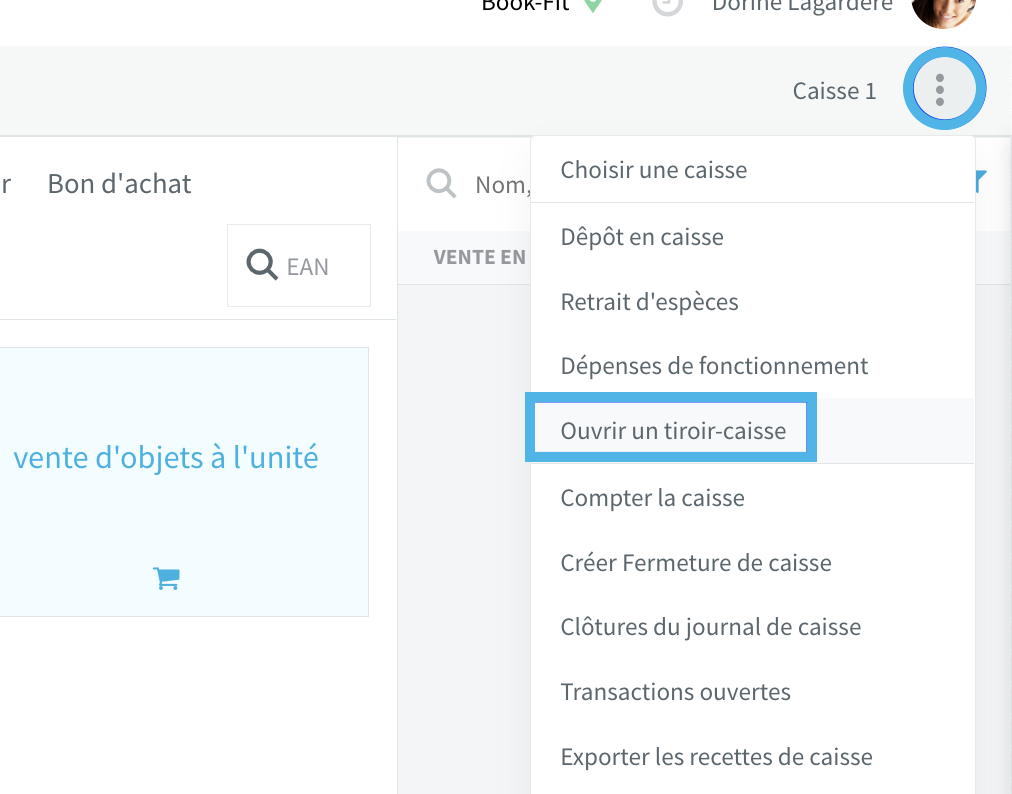Click into the EAN input field
Image resolution: width=1012 pixels, height=794 pixels.
[299, 265]
